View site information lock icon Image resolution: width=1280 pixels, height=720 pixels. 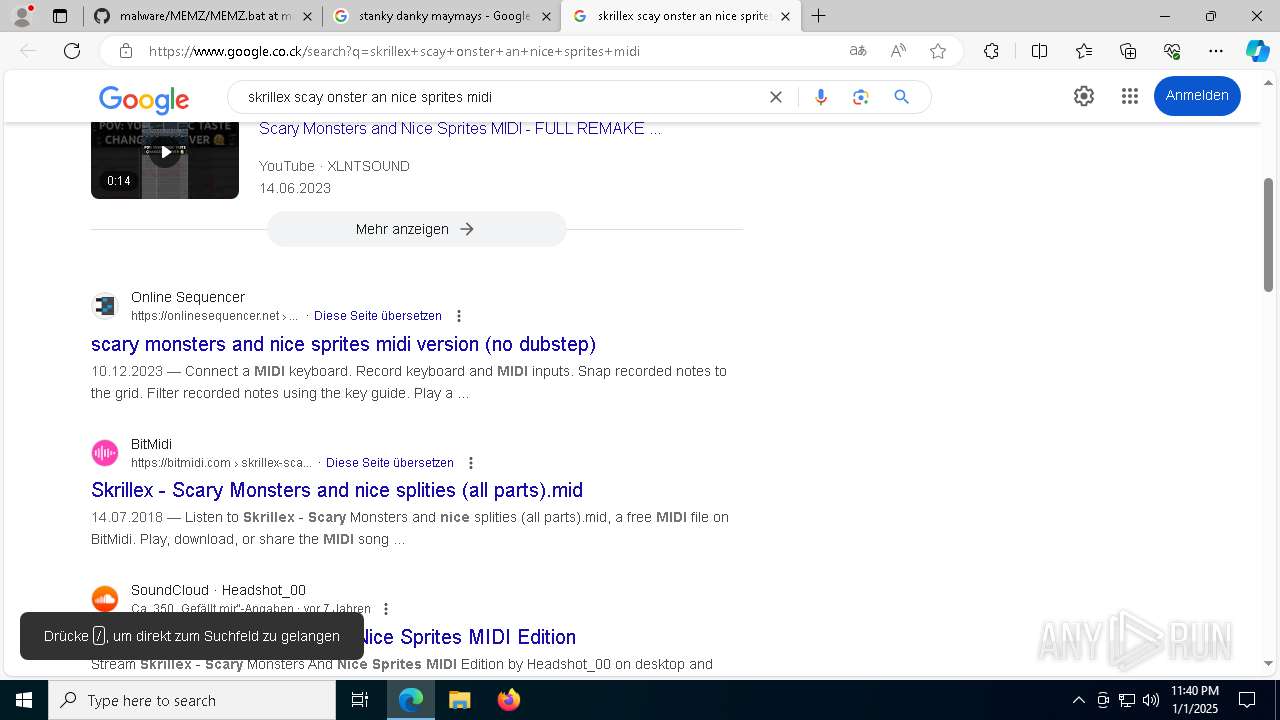pyautogui.click(x=125, y=51)
